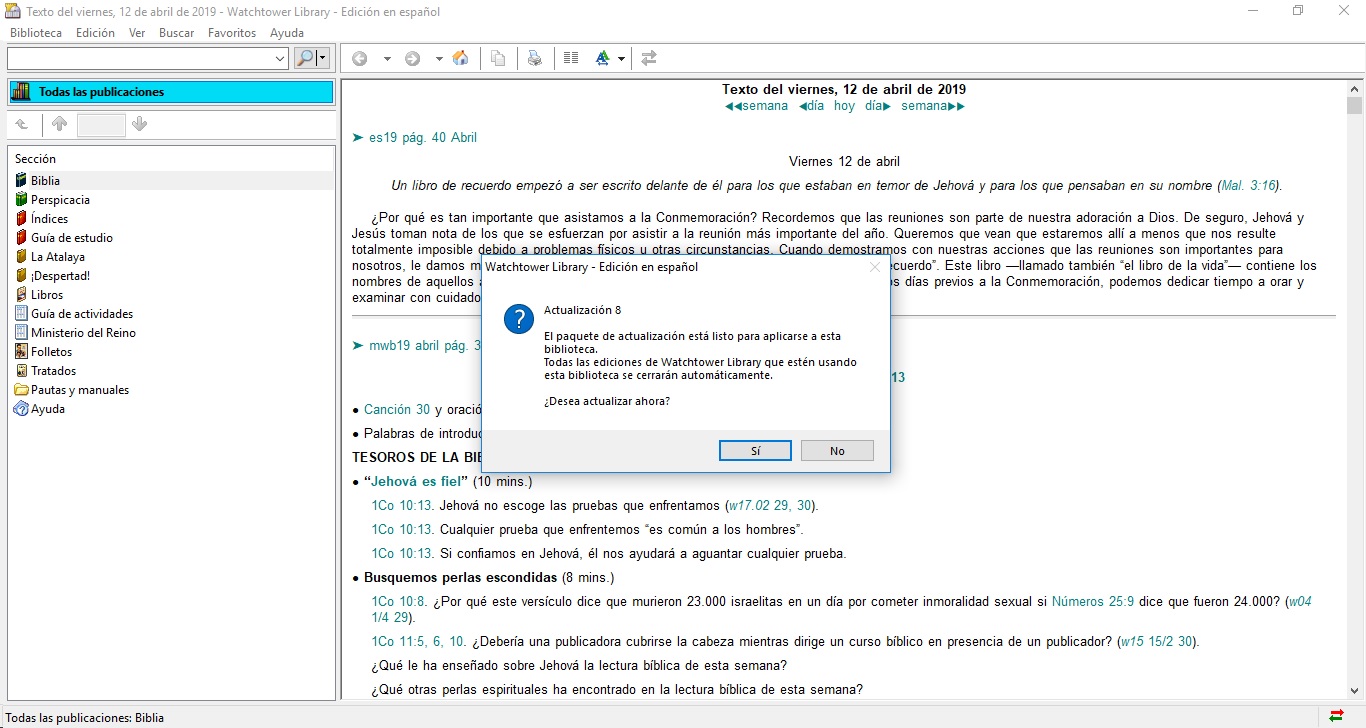Click the down arrow beside number box

click(x=139, y=125)
